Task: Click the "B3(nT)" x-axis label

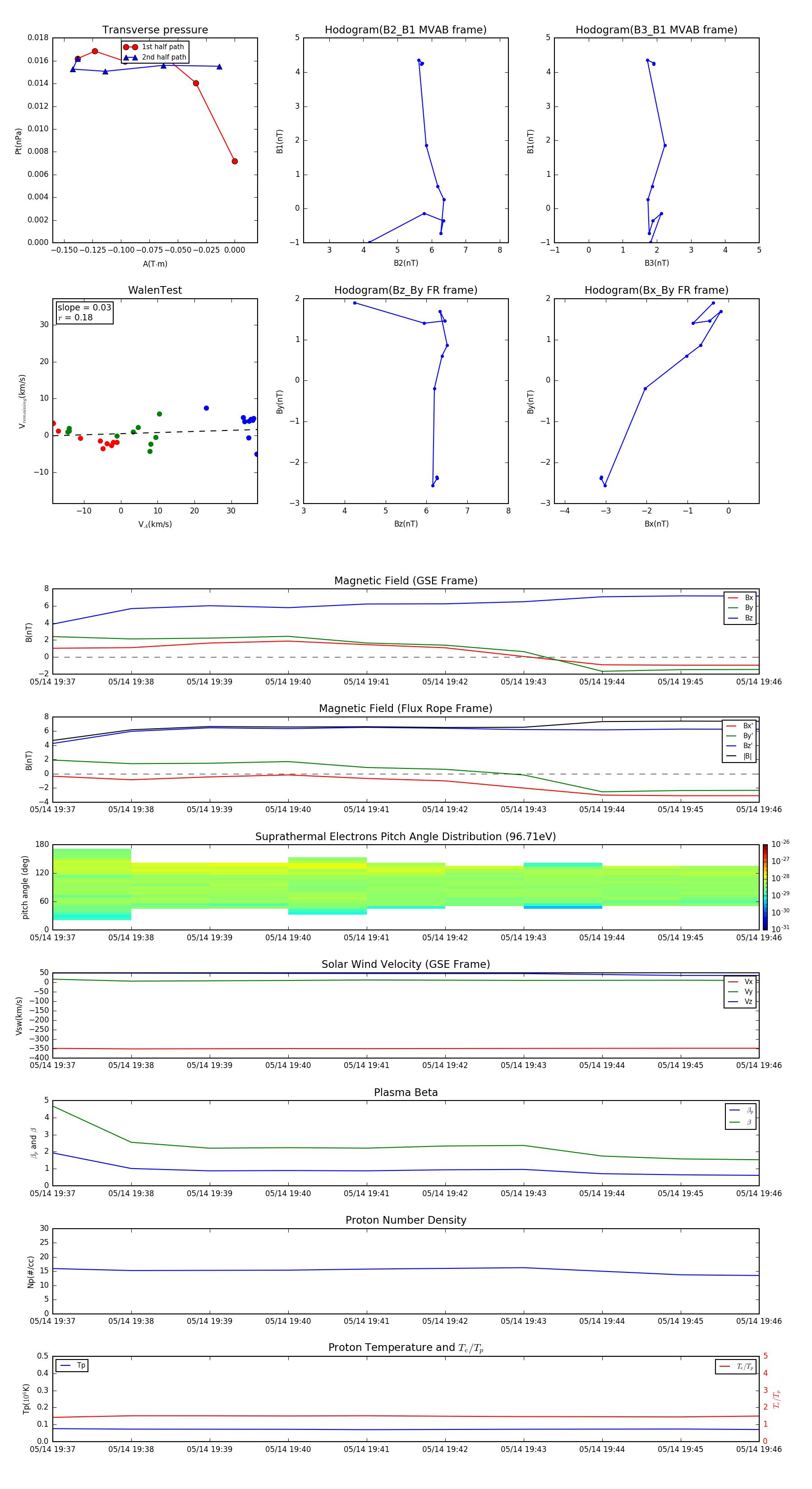Action: (x=656, y=263)
